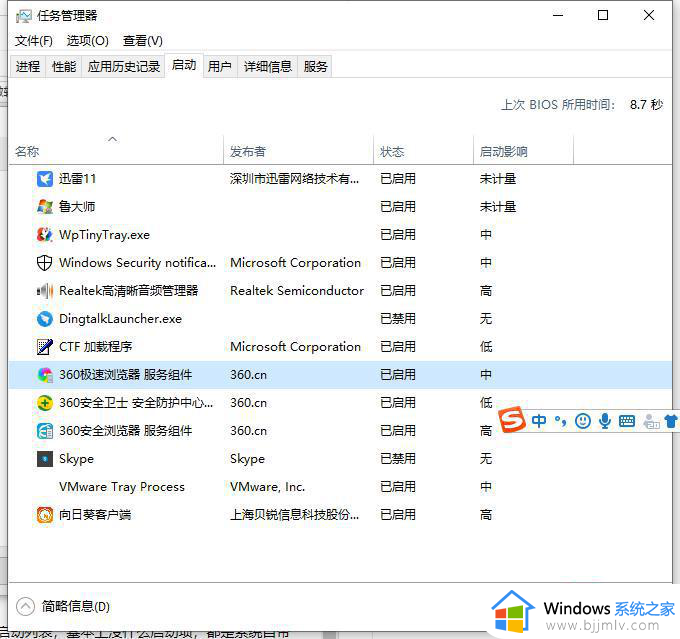680x639 pixels.
Task: Click Sogou voice input microphone
Action: click(605, 421)
